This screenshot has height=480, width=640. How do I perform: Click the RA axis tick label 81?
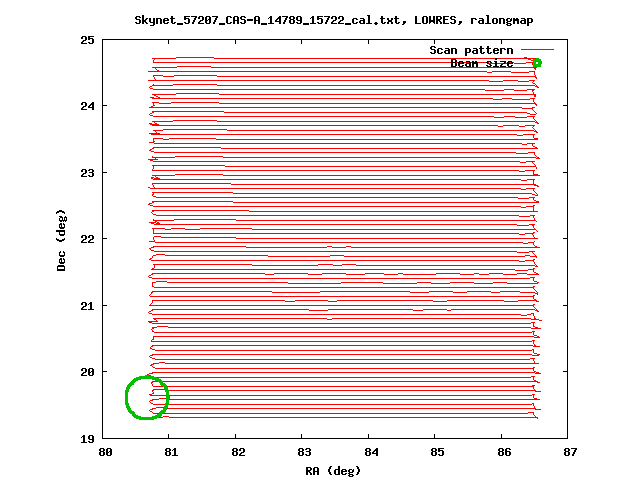click(171, 452)
